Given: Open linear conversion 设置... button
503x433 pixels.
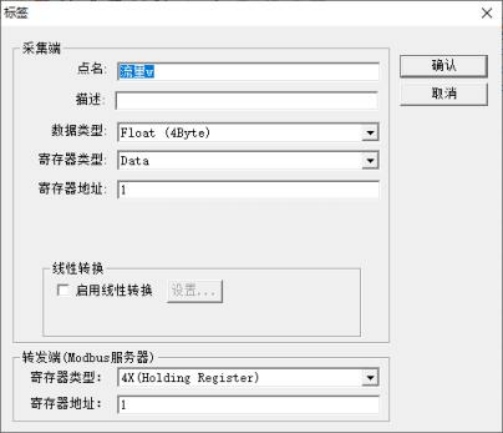Looking at the screenshot, I should (x=195, y=291).
